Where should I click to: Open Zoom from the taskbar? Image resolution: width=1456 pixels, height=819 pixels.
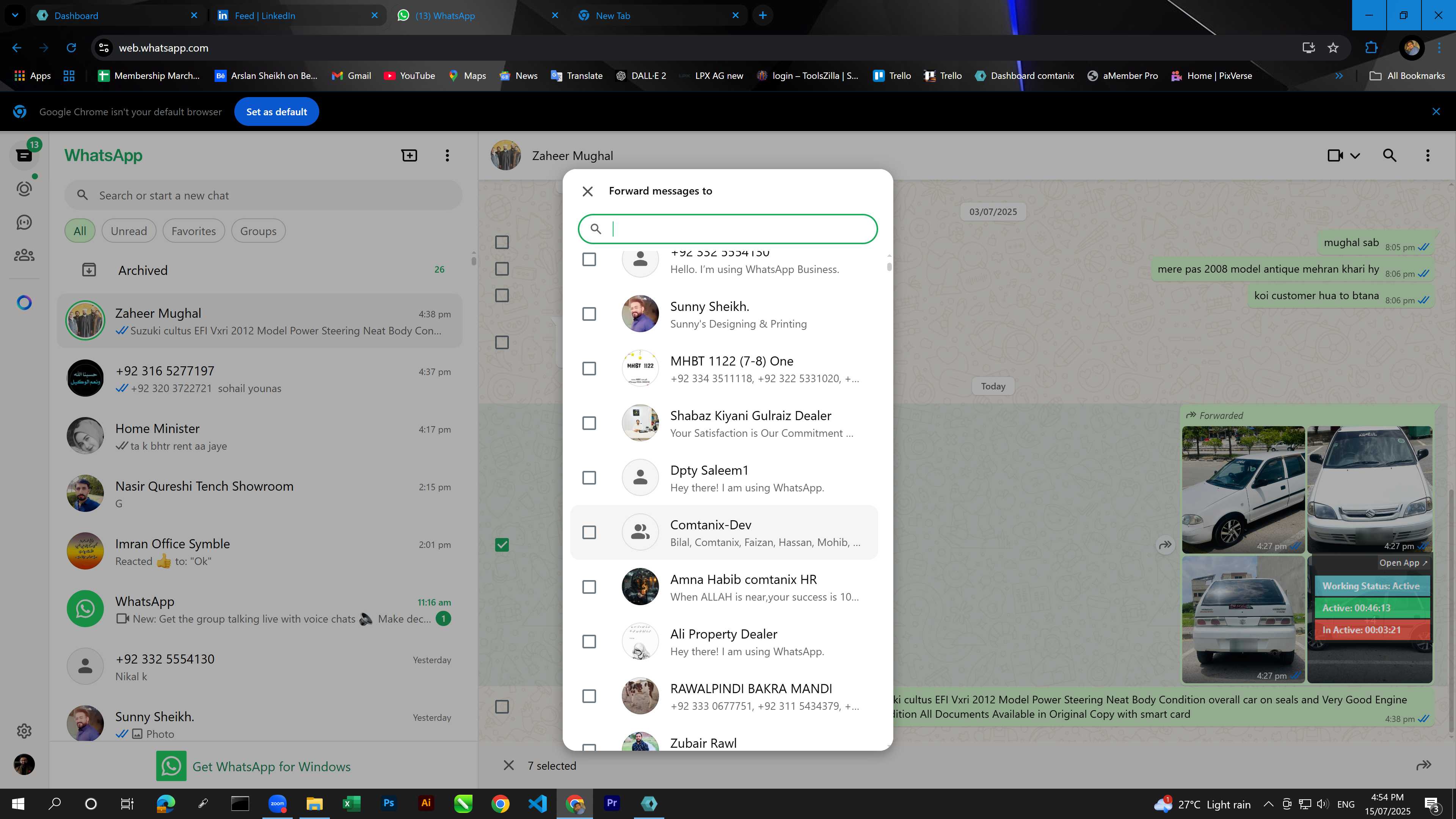pyautogui.click(x=277, y=803)
